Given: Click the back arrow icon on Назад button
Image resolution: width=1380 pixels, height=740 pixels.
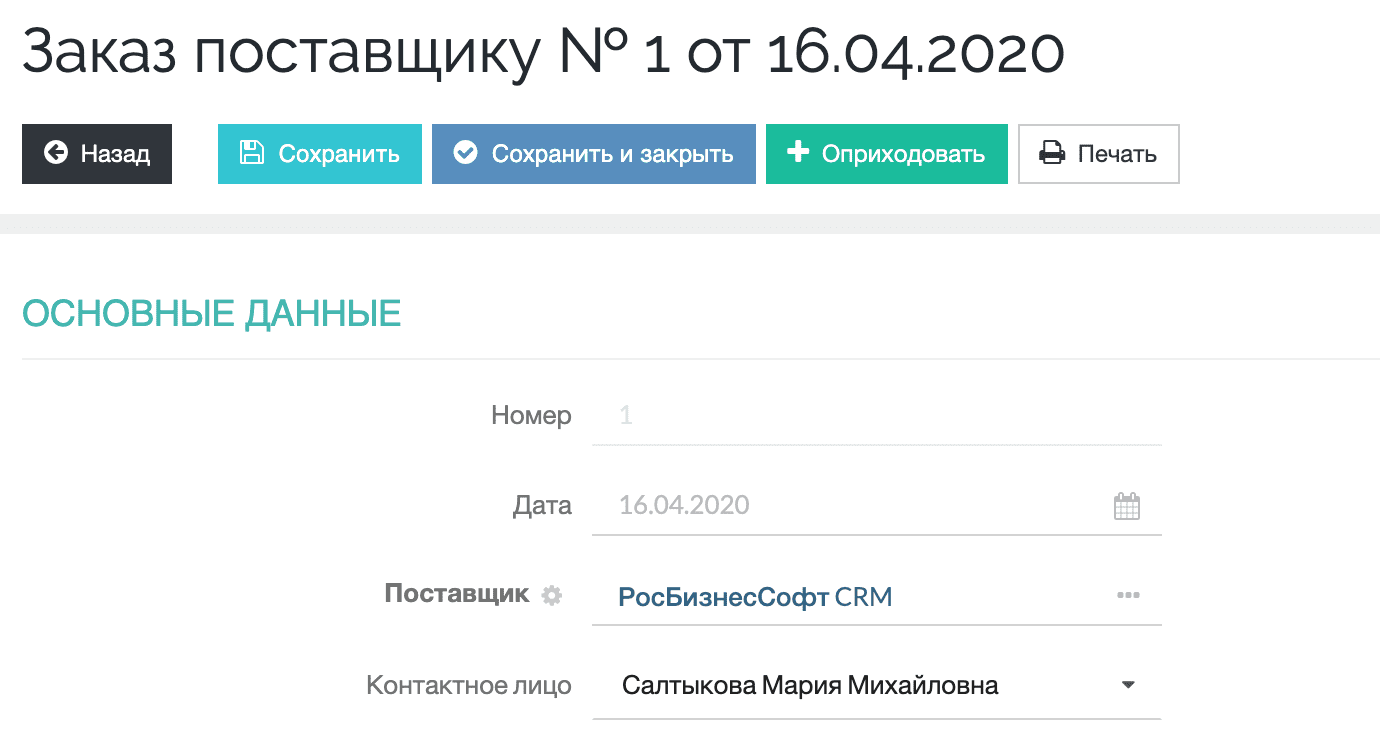Looking at the screenshot, I should tap(55, 154).
